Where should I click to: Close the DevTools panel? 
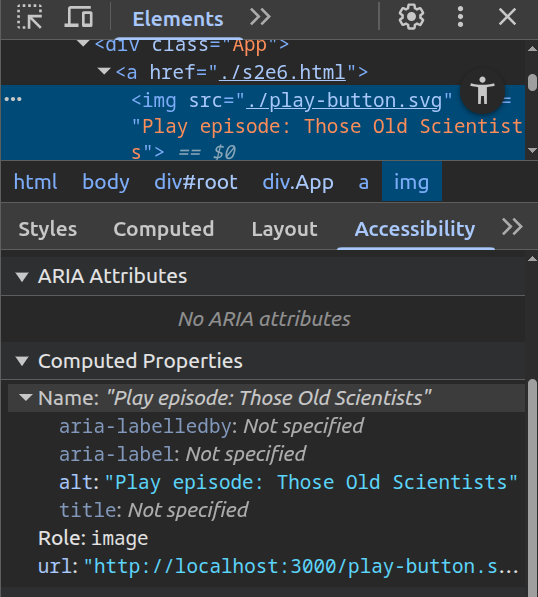point(507,17)
